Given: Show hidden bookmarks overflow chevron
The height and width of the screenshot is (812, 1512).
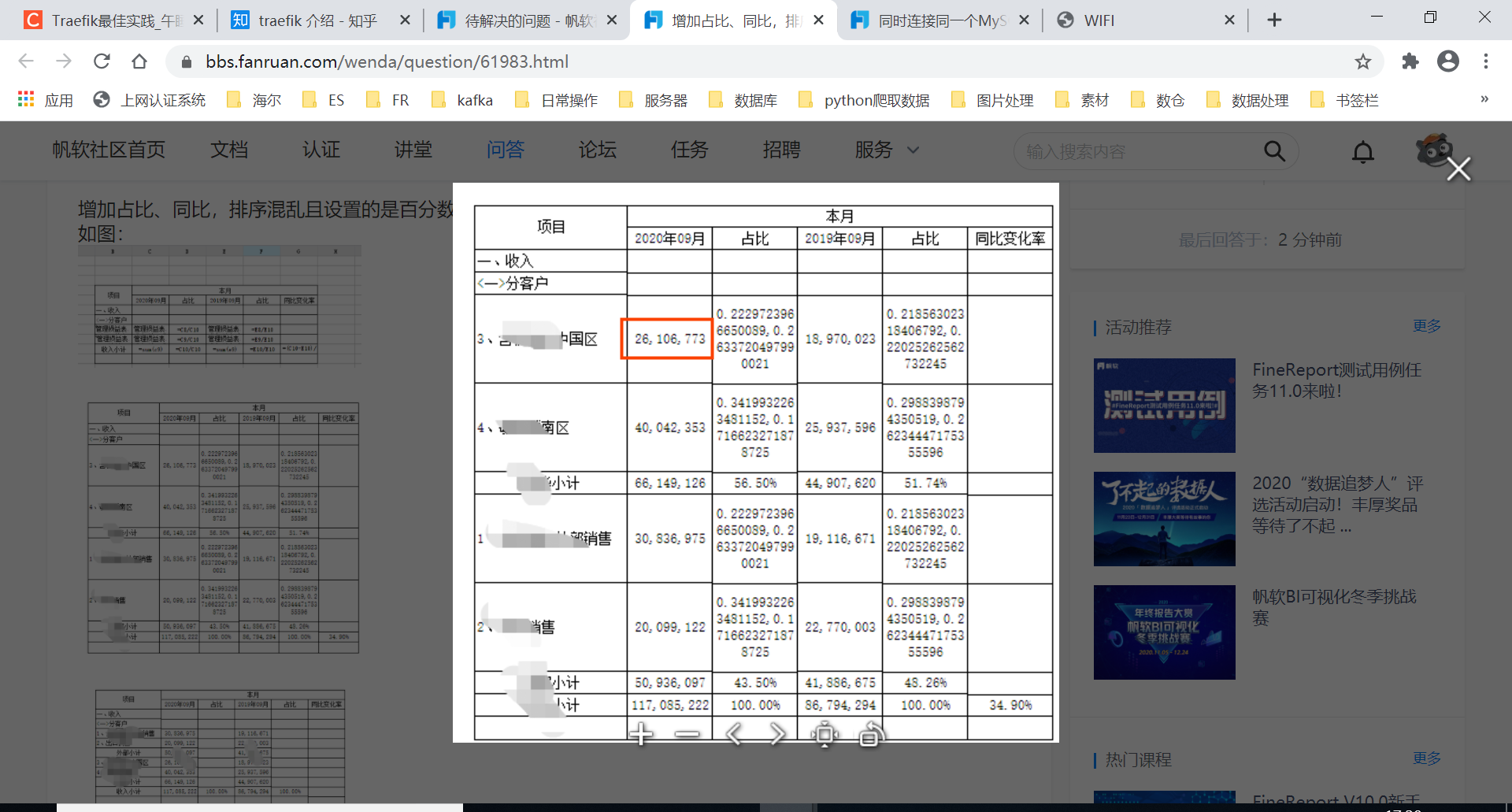Looking at the screenshot, I should tap(1484, 99).
